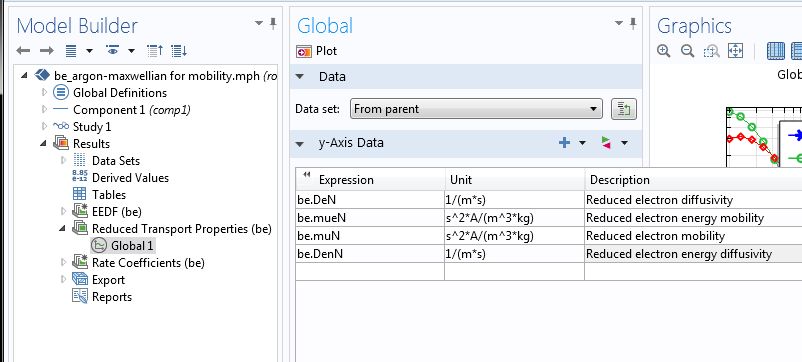Open Global settings panel menu arrow

619,24
